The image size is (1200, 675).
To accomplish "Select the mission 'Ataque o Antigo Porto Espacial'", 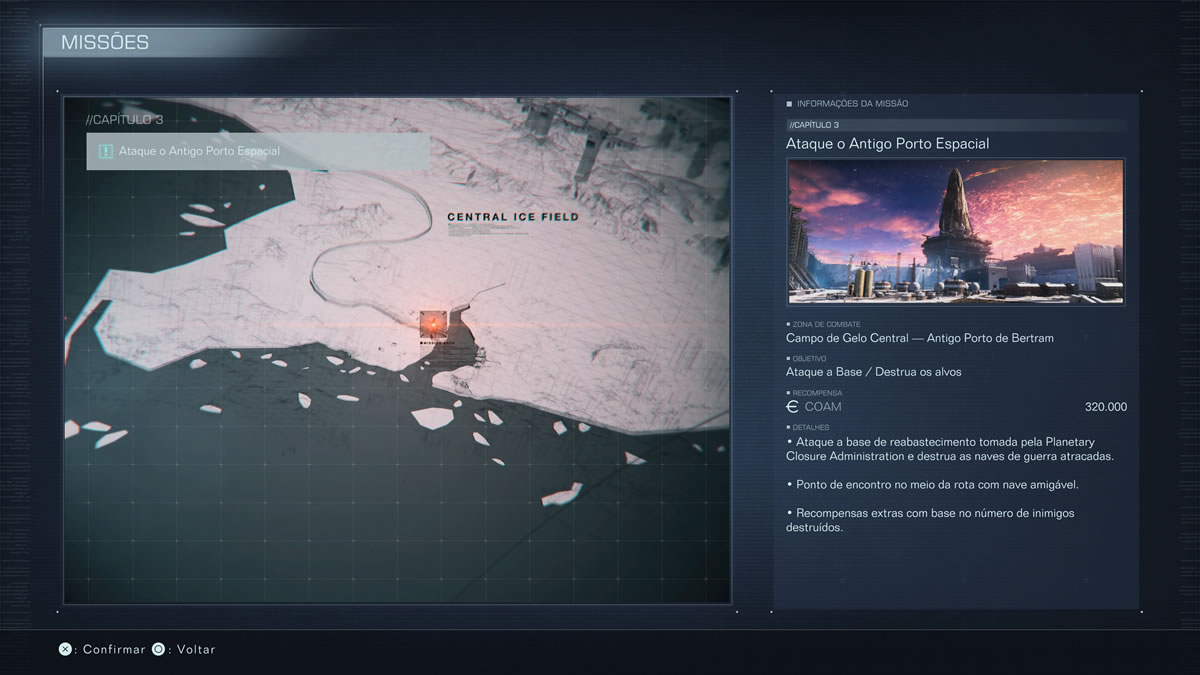I will tap(258, 152).
